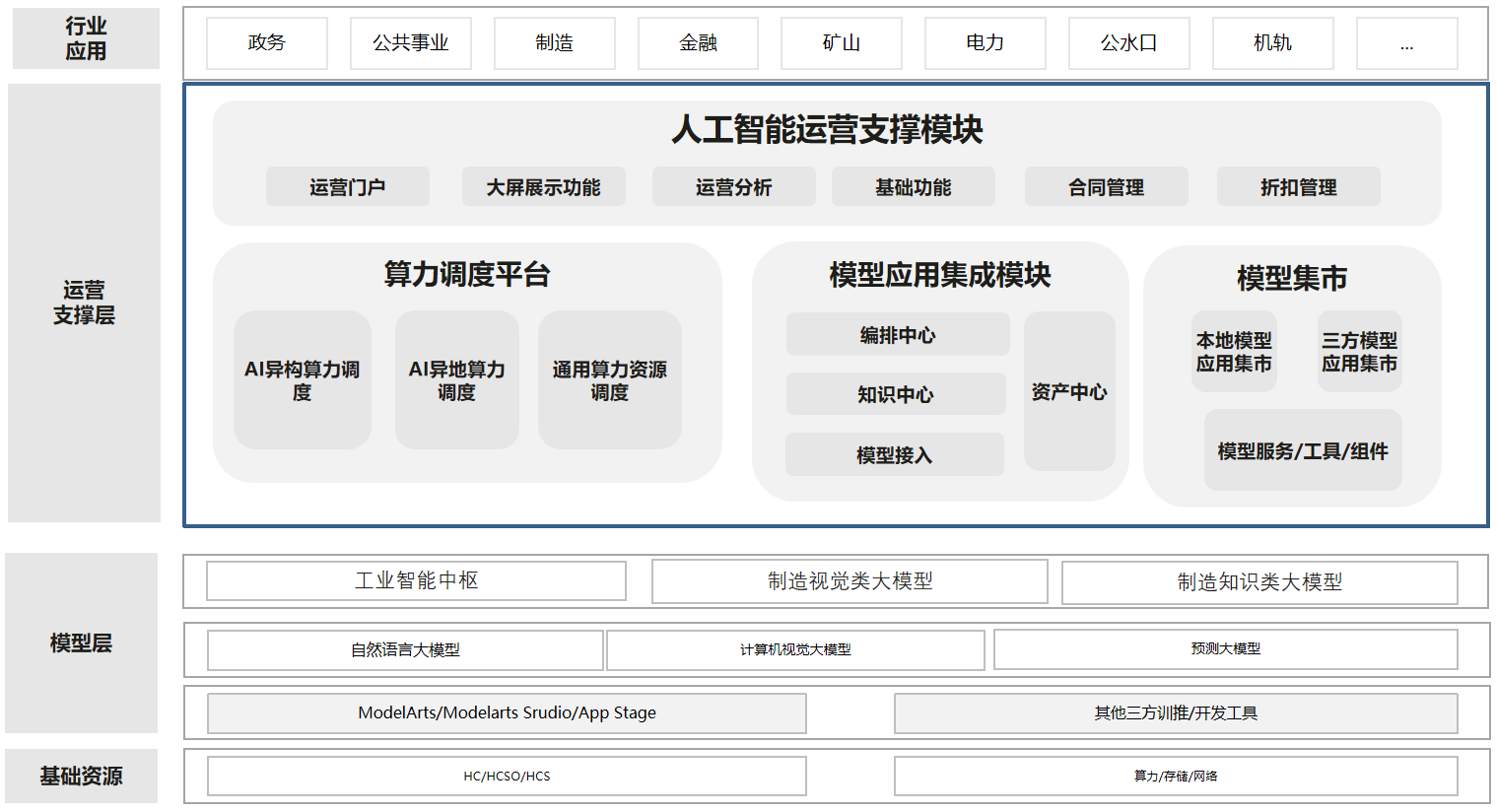Open 本地模型应用集市 box
The image size is (1496, 812).
(1234, 353)
